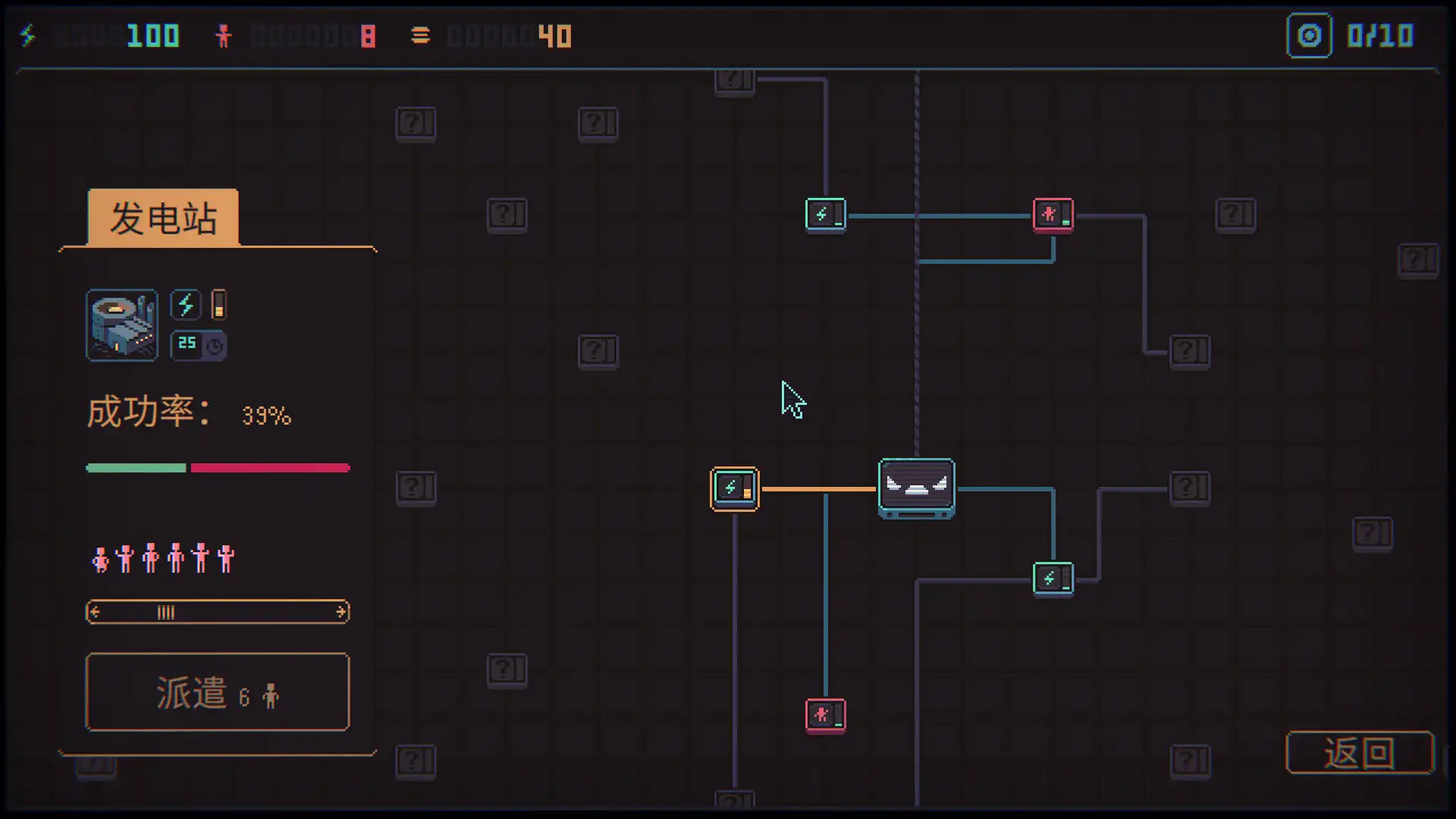Select the upper green energy node
Screen dimensions: 1456x819
(x=825, y=215)
